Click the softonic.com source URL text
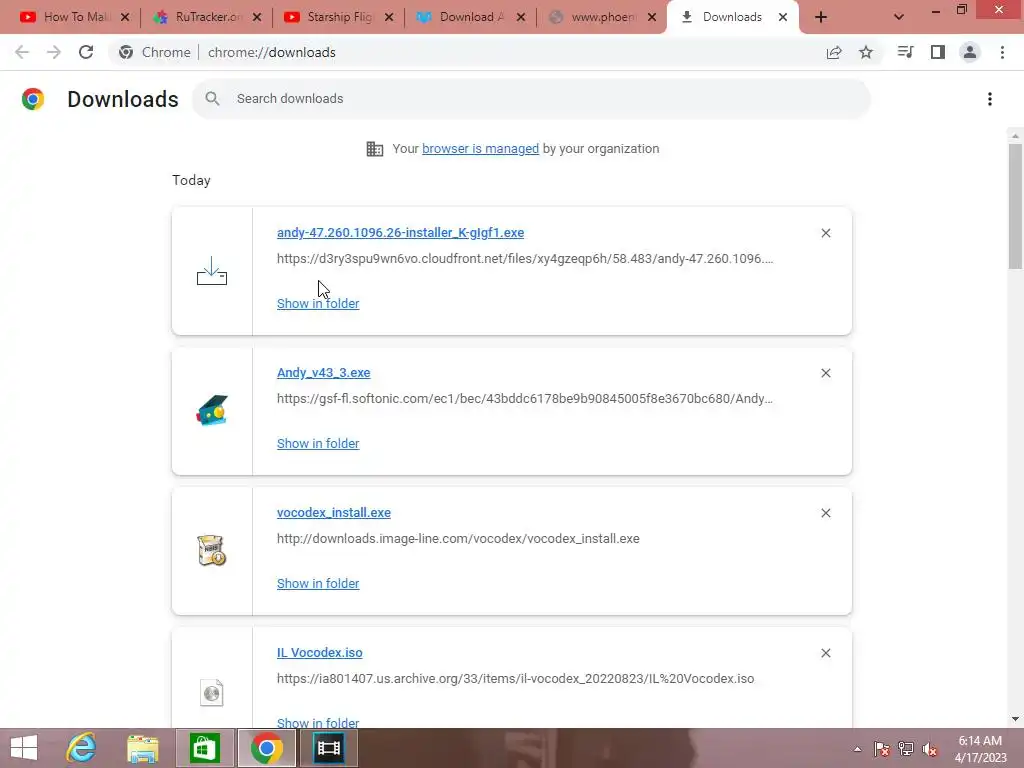This screenshot has height=768, width=1024. pyautogui.click(x=525, y=398)
